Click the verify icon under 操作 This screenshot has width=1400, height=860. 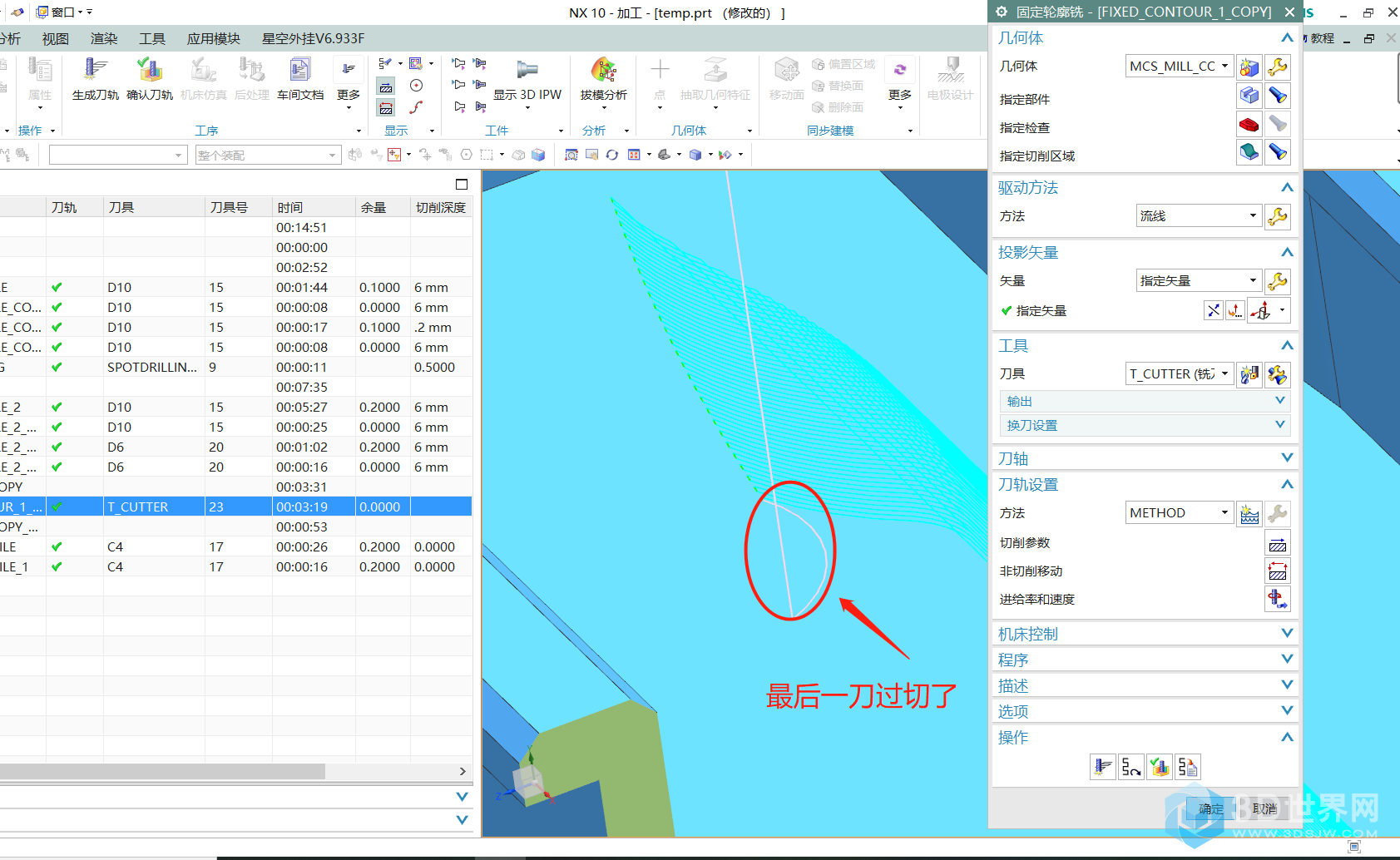click(1160, 767)
